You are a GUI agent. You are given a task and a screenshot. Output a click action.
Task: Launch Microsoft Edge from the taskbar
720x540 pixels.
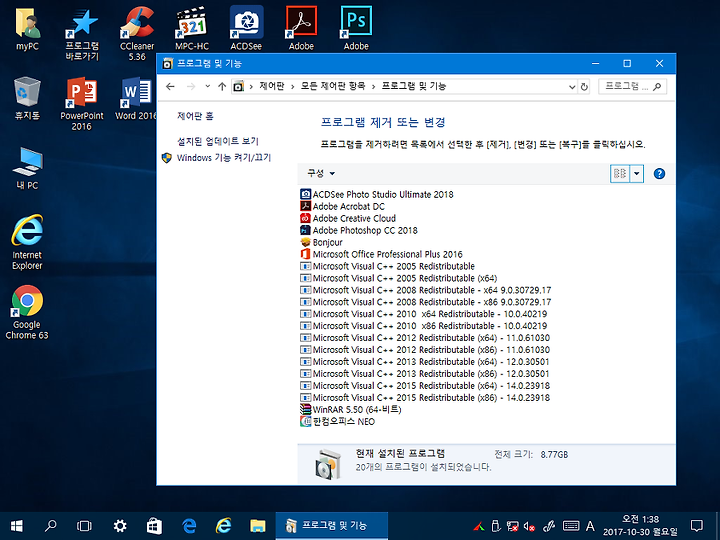coord(189,526)
